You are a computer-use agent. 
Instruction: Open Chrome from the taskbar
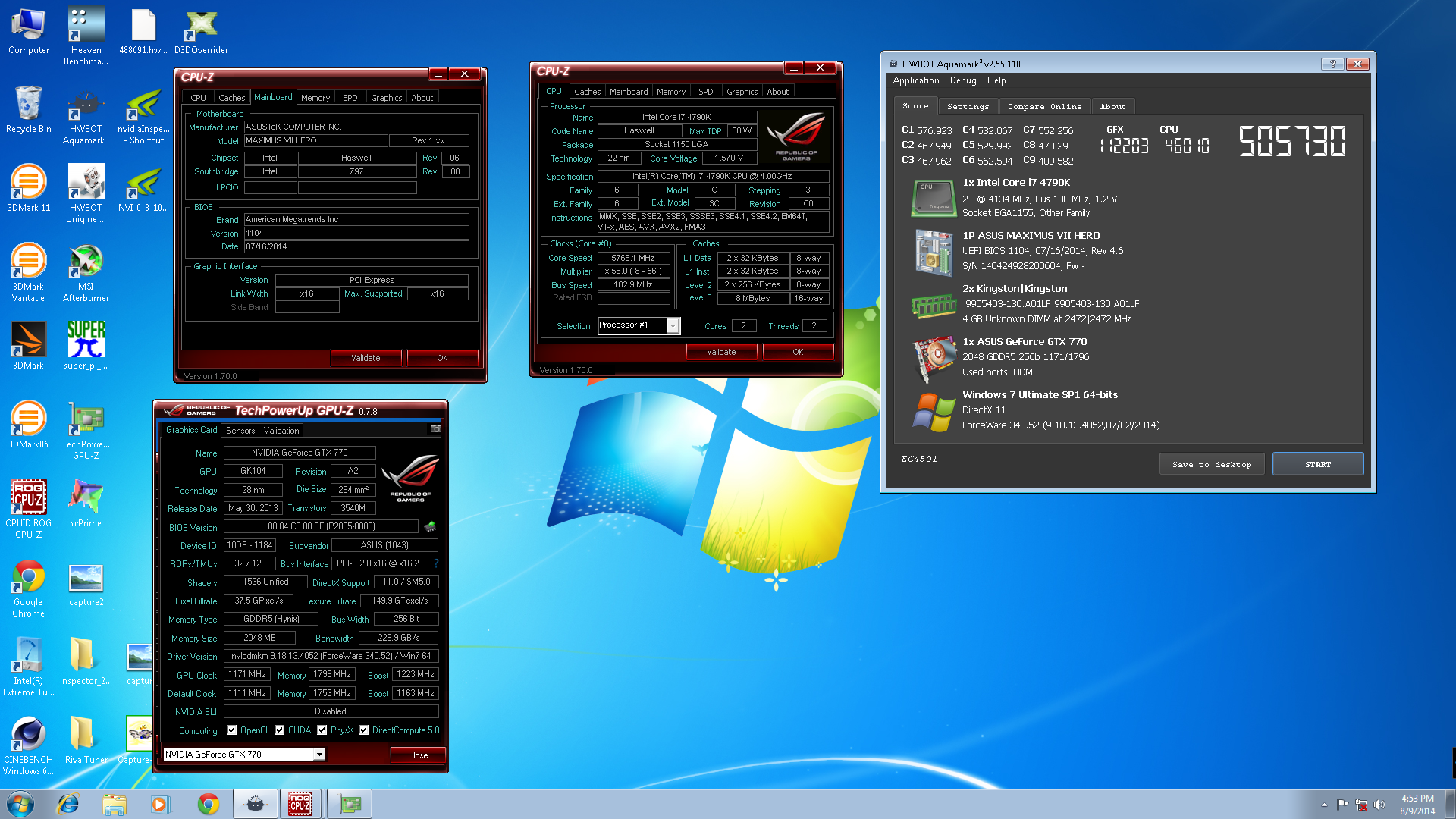[x=208, y=804]
